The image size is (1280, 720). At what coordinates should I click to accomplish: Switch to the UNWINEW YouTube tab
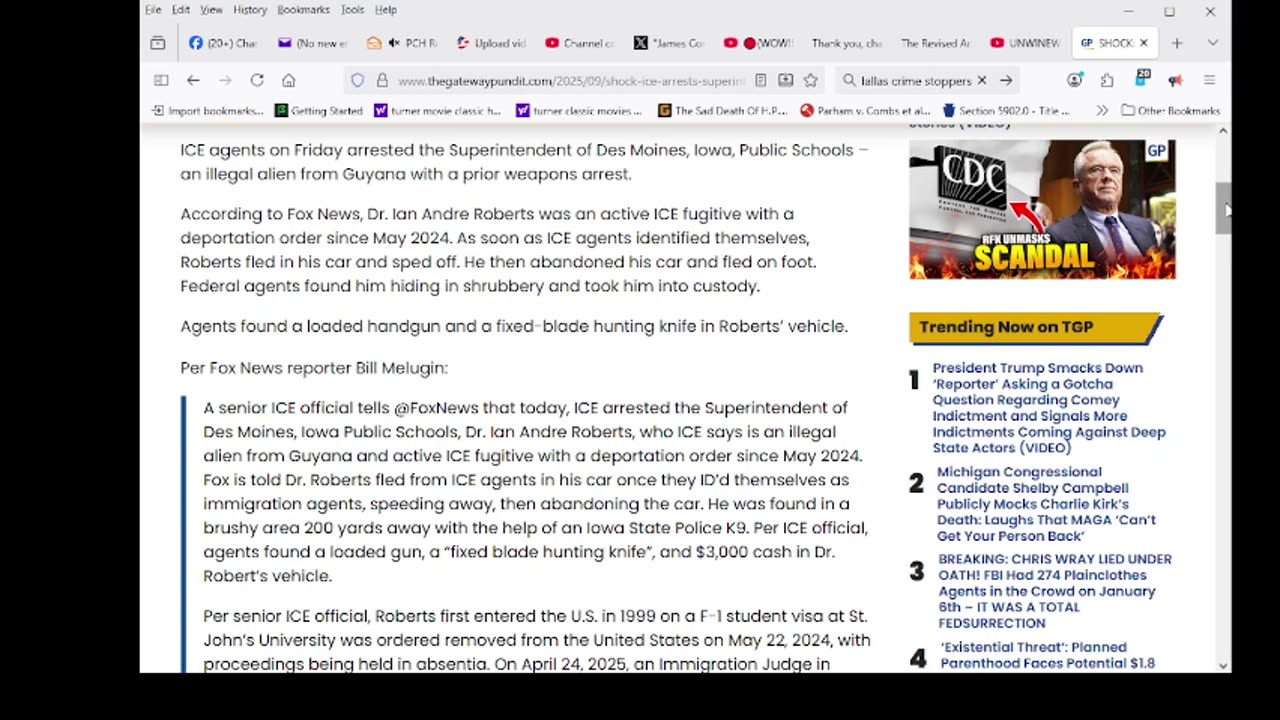(1024, 43)
